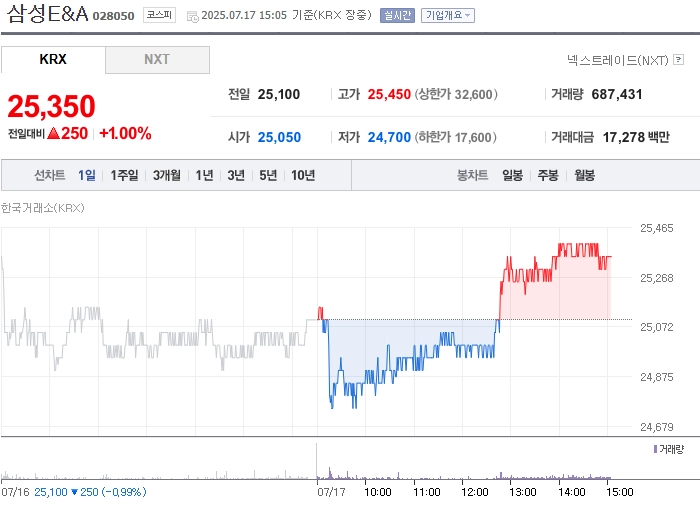
Task: Show the 주봉 candlestick chart
Action: point(548,175)
